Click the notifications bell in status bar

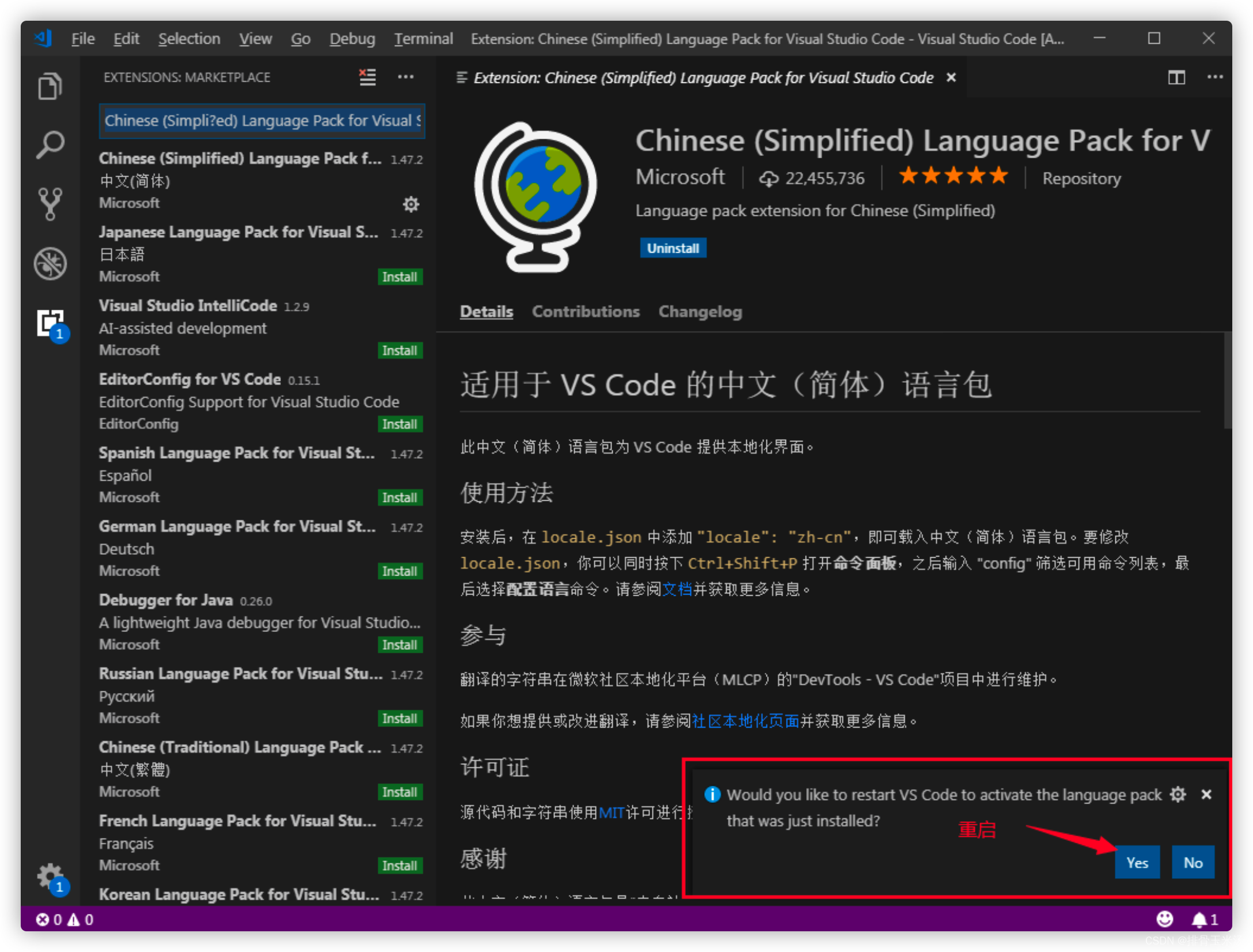pyautogui.click(x=1199, y=919)
